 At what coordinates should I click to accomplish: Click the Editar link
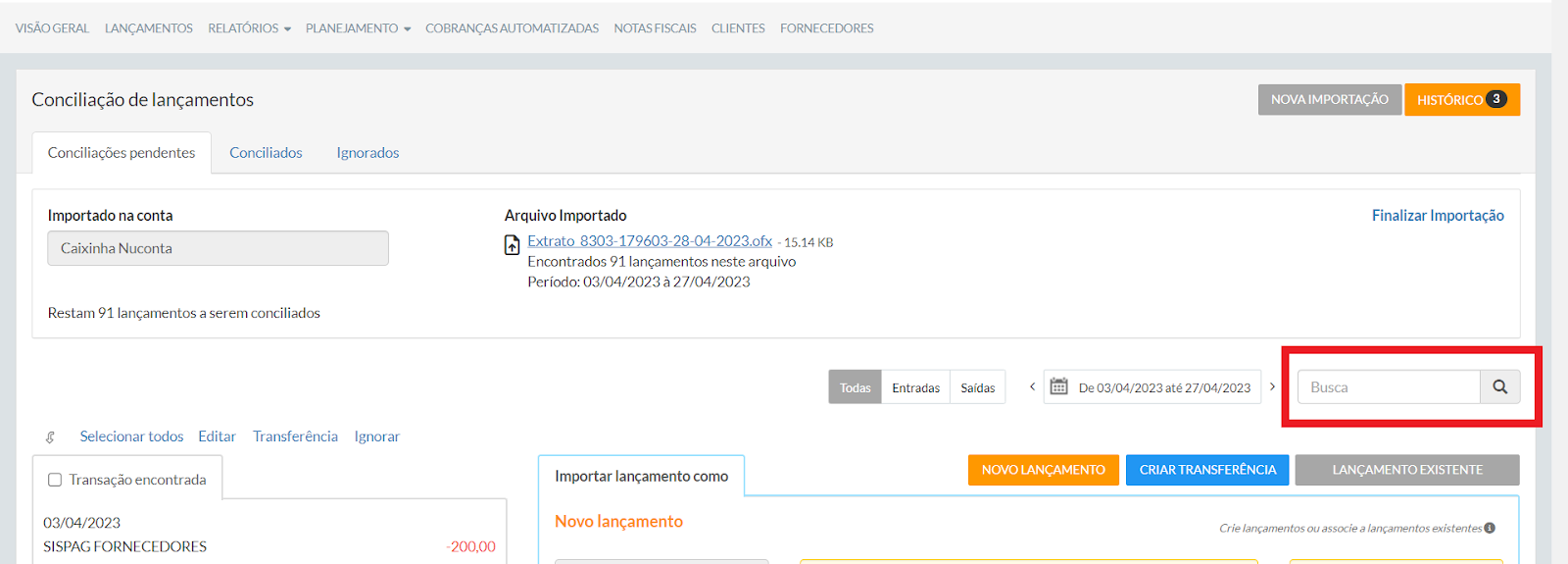pos(217,436)
